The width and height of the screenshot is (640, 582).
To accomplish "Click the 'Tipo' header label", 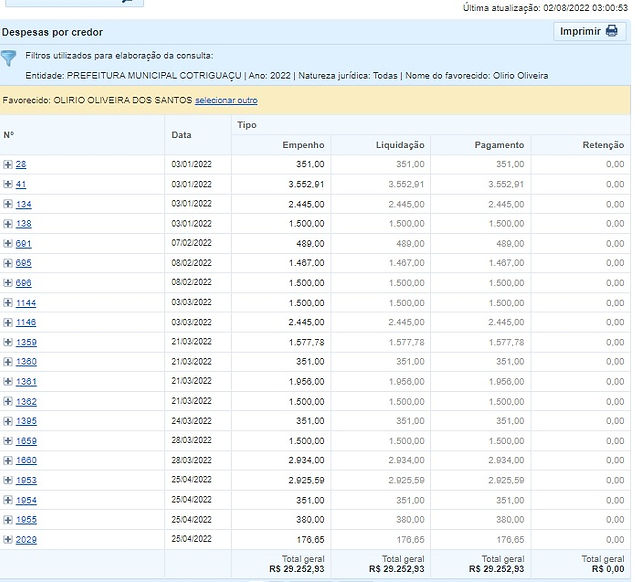I will click(x=247, y=125).
